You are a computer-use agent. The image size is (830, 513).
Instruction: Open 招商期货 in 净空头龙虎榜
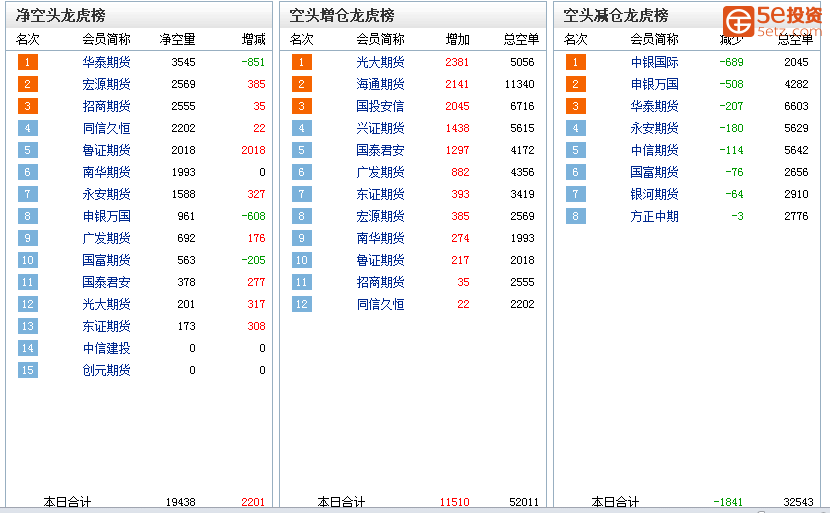pyautogui.click(x=106, y=106)
